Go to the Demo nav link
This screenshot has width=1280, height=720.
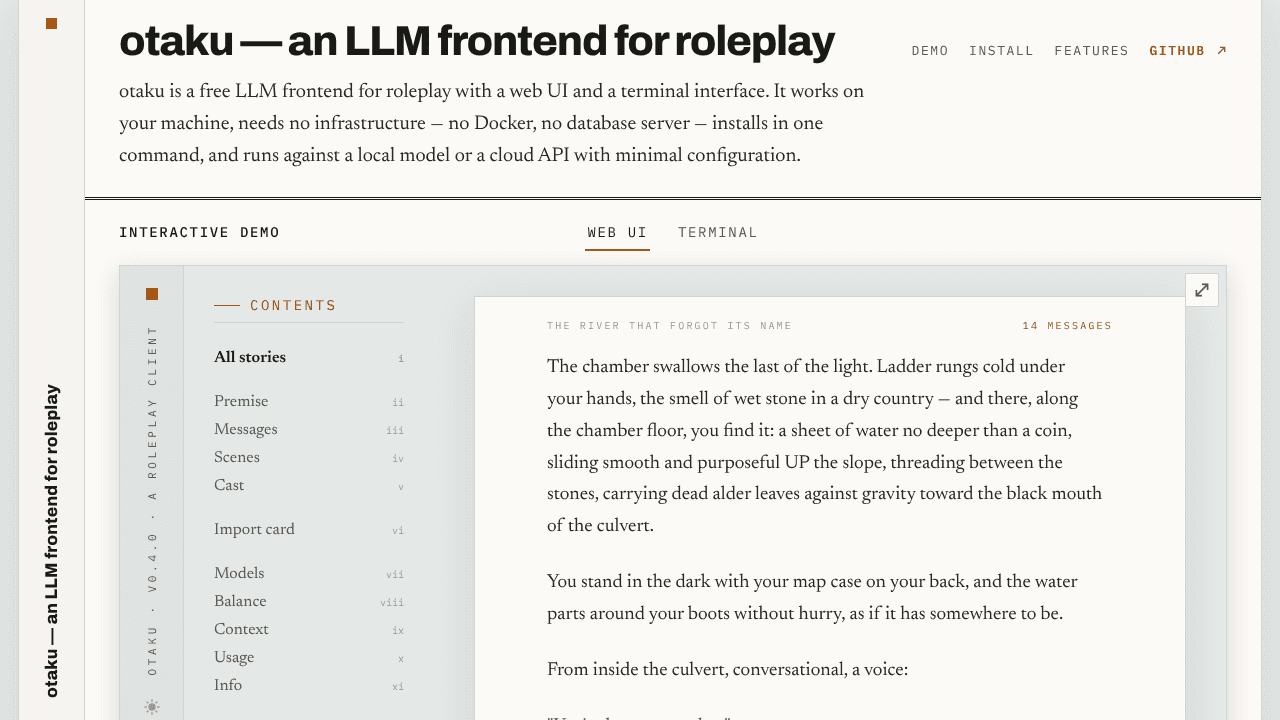pos(930,51)
